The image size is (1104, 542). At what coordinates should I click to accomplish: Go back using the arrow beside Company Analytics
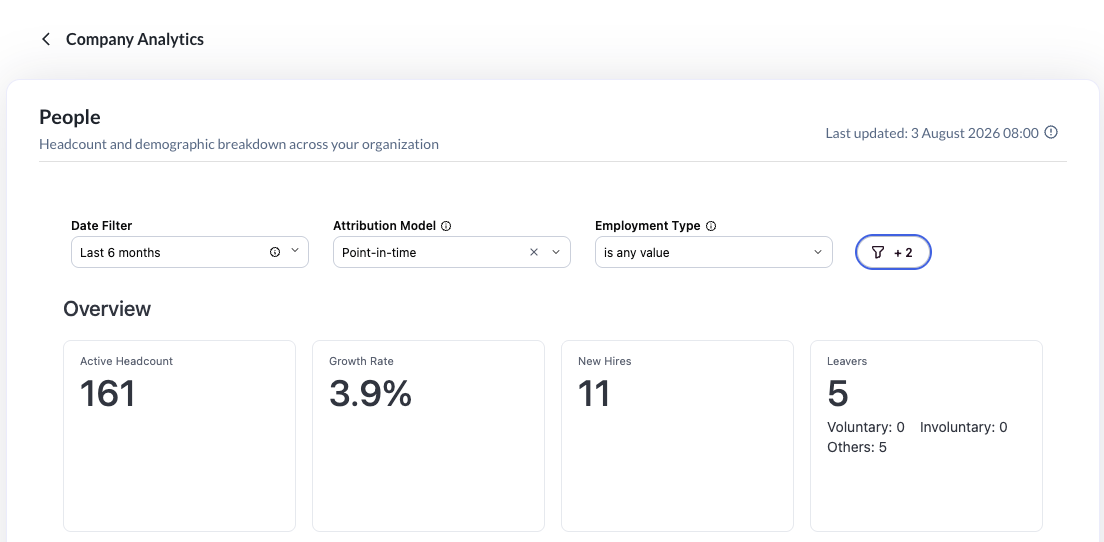[x=46, y=39]
